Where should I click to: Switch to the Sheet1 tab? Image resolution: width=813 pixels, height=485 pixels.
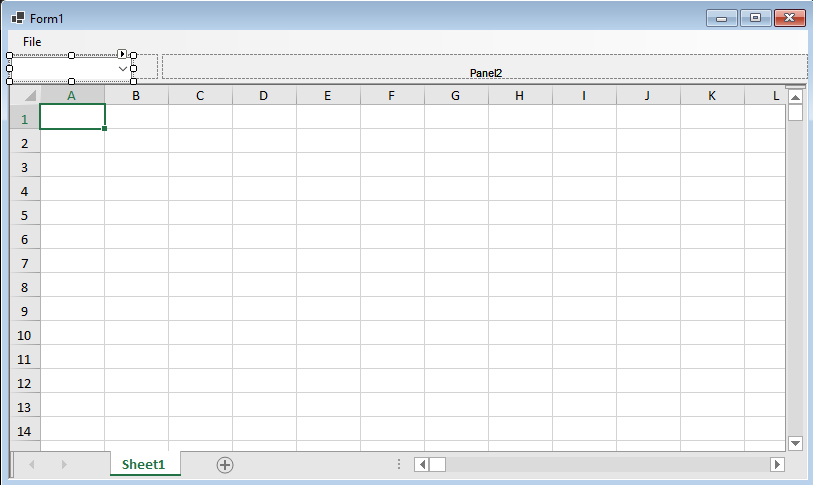point(143,464)
